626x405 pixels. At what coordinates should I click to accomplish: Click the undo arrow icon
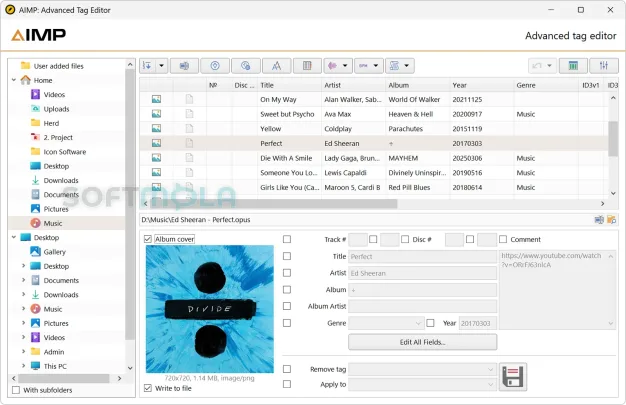pos(537,66)
